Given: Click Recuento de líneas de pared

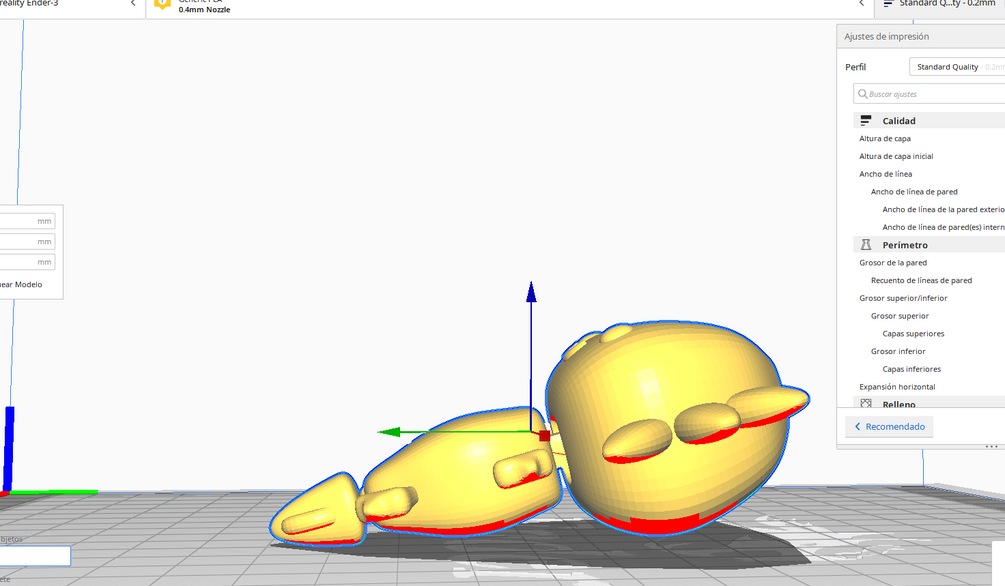Looking at the screenshot, I should tap(921, 281).
